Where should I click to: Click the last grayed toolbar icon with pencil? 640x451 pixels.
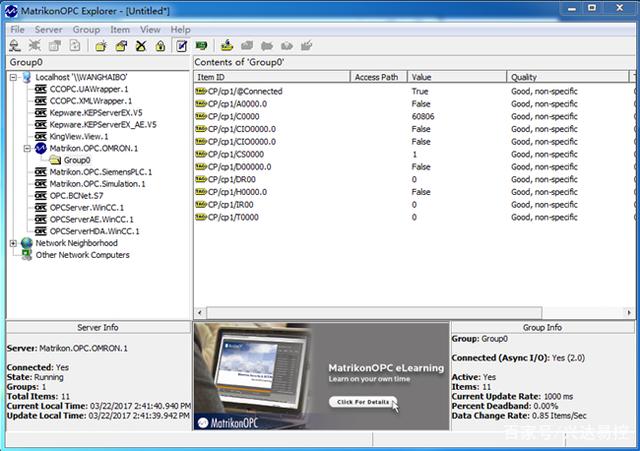(x=306, y=46)
